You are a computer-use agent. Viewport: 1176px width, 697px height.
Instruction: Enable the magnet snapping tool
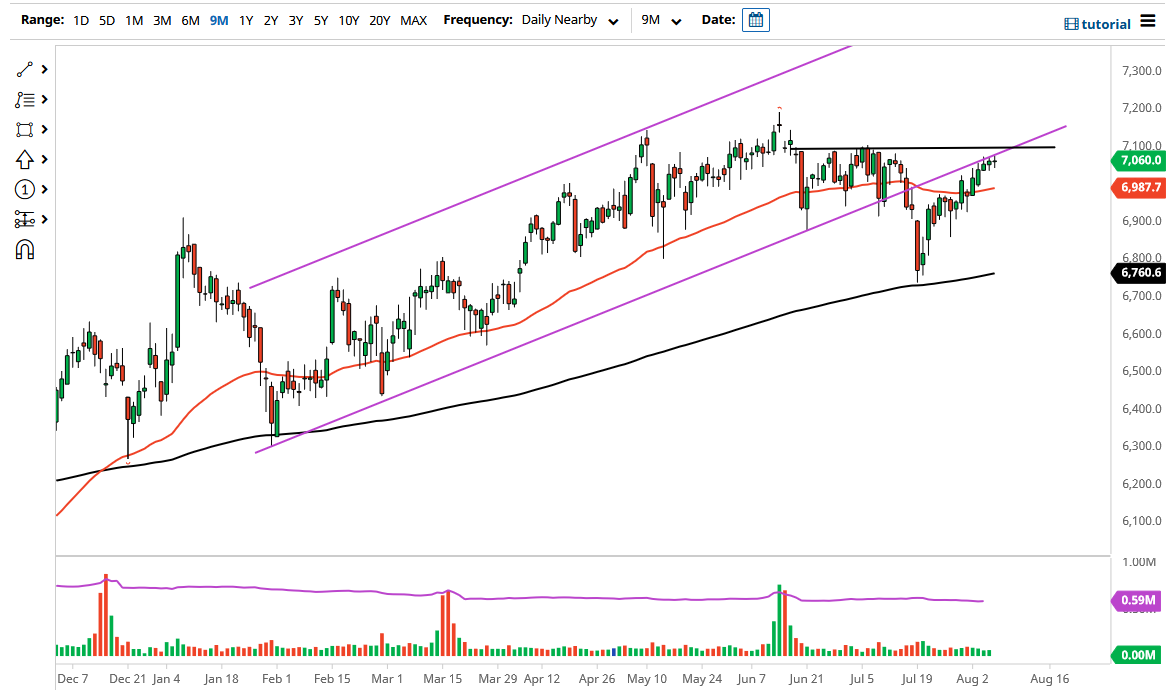(x=25, y=249)
